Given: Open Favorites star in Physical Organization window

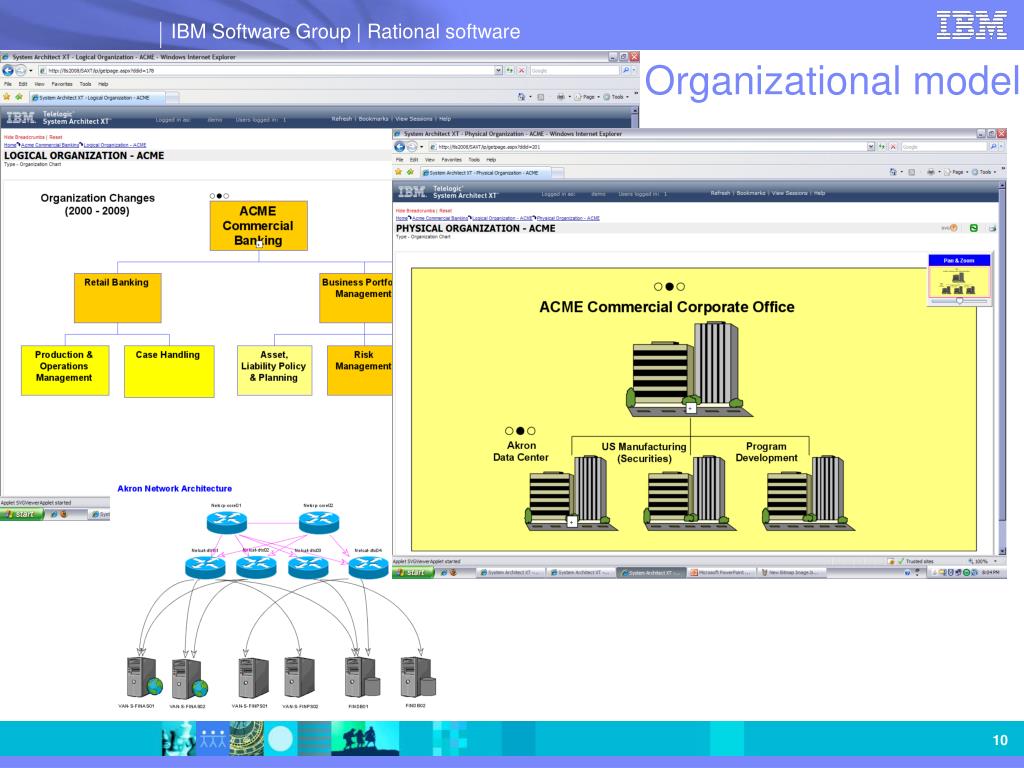Looking at the screenshot, I should tap(398, 172).
